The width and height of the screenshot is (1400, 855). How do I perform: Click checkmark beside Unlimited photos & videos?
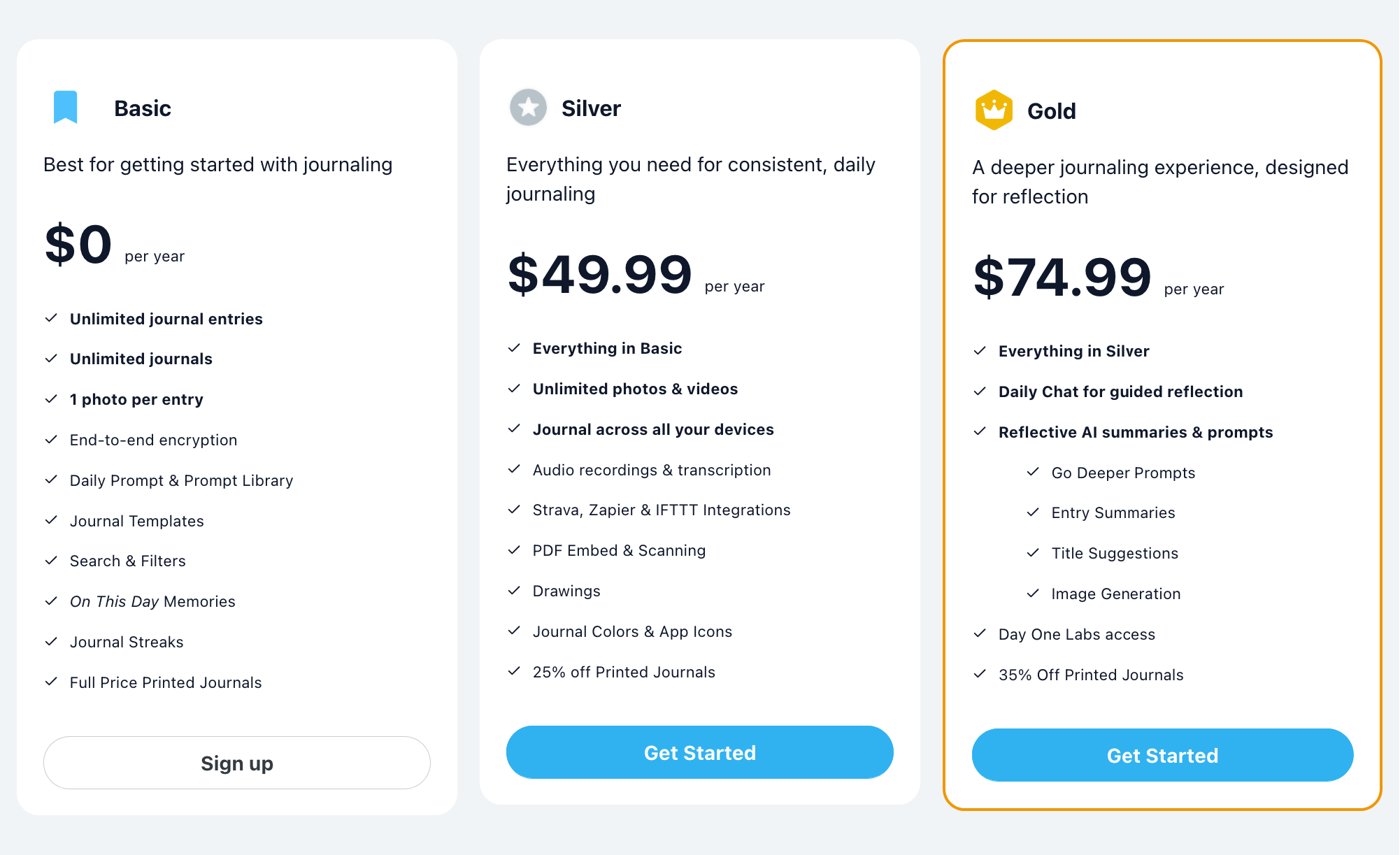(514, 389)
